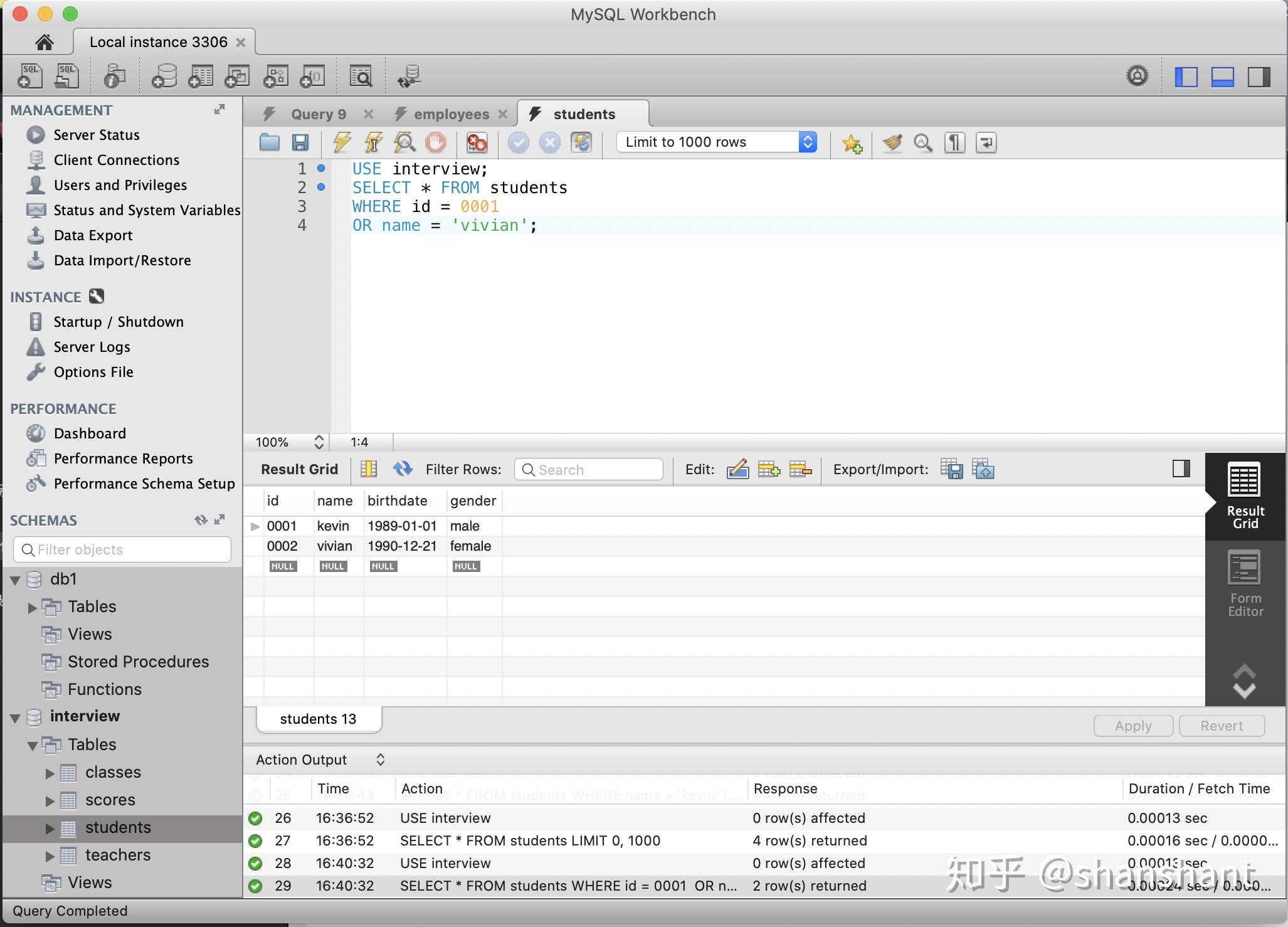The height and width of the screenshot is (927, 1288).
Task: Click the Filter Rows search icon
Action: [524, 469]
